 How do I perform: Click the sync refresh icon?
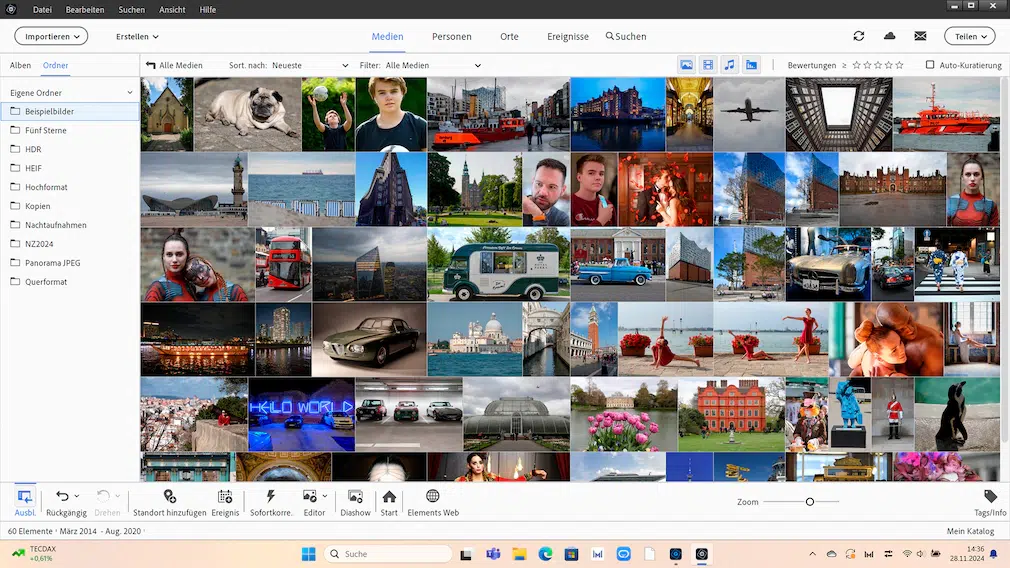858,36
